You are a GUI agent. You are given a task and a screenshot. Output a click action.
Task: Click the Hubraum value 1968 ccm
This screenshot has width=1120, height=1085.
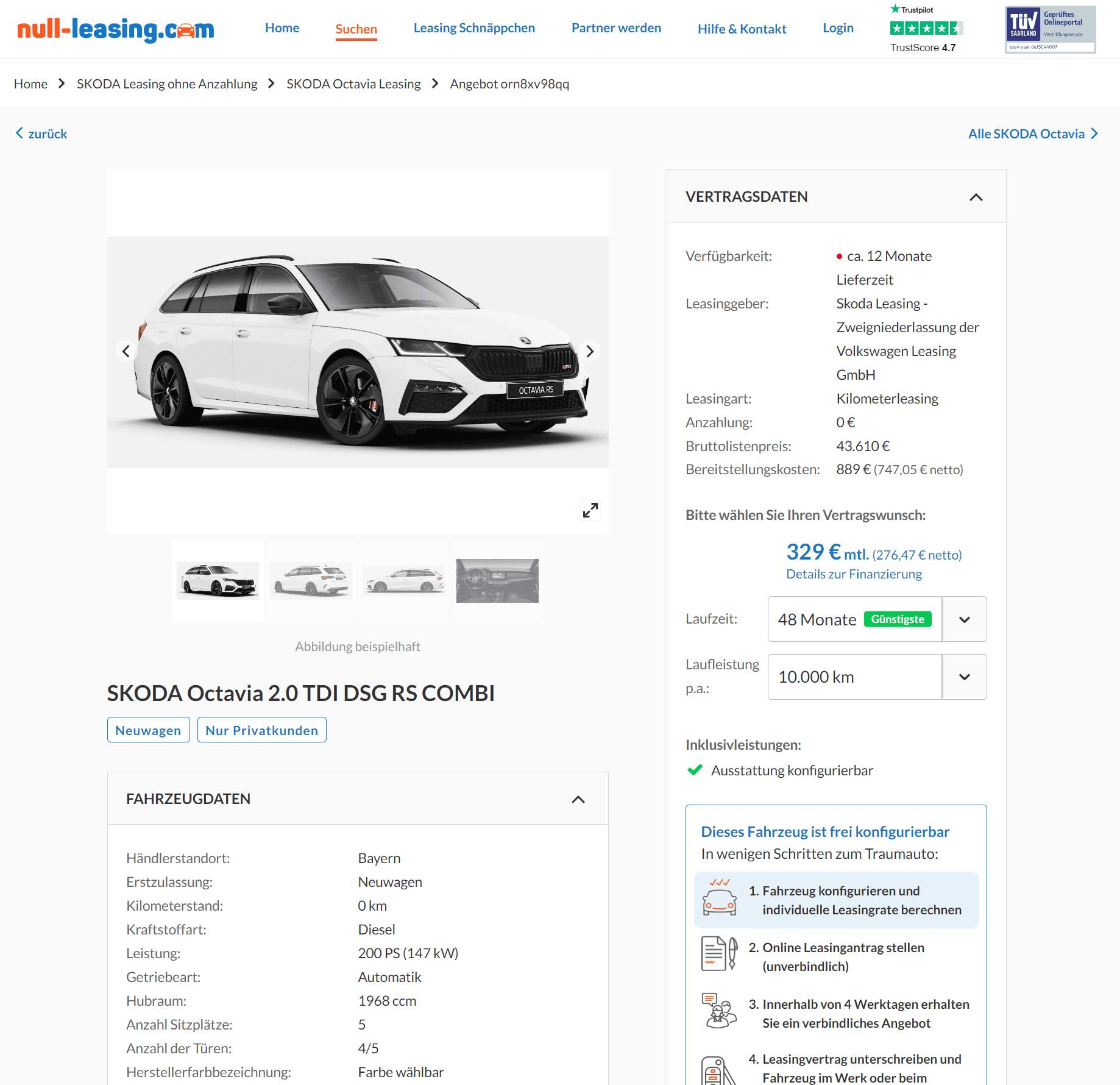pyautogui.click(x=387, y=1001)
